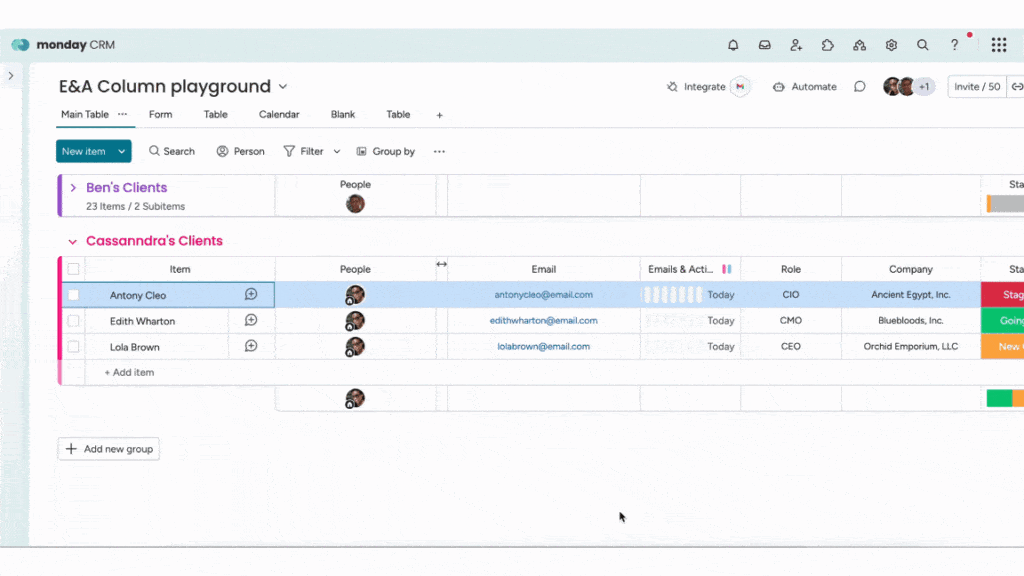Open the inbox tray icon
1024x576 pixels.
click(764, 45)
